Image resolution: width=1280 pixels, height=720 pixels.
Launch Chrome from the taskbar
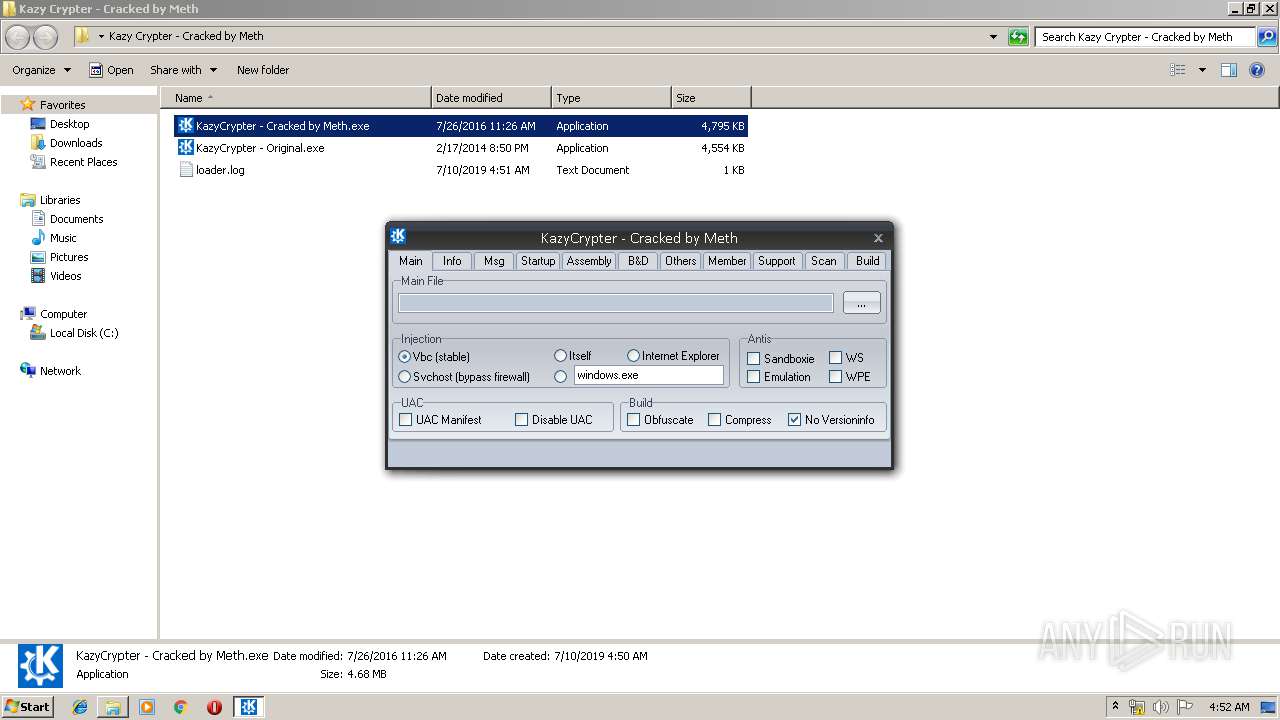180,707
